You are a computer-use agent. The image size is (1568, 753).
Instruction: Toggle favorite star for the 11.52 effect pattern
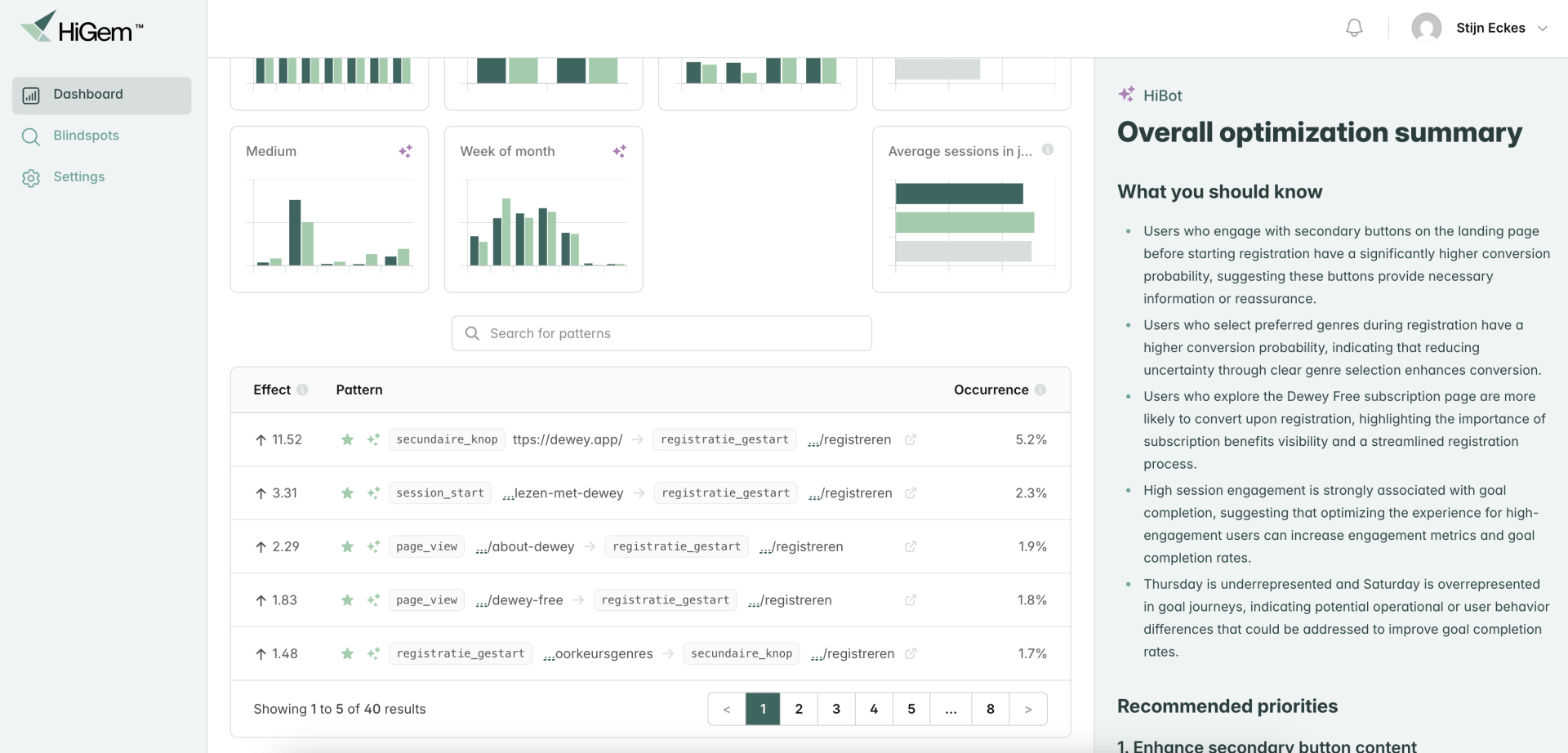tap(347, 439)
